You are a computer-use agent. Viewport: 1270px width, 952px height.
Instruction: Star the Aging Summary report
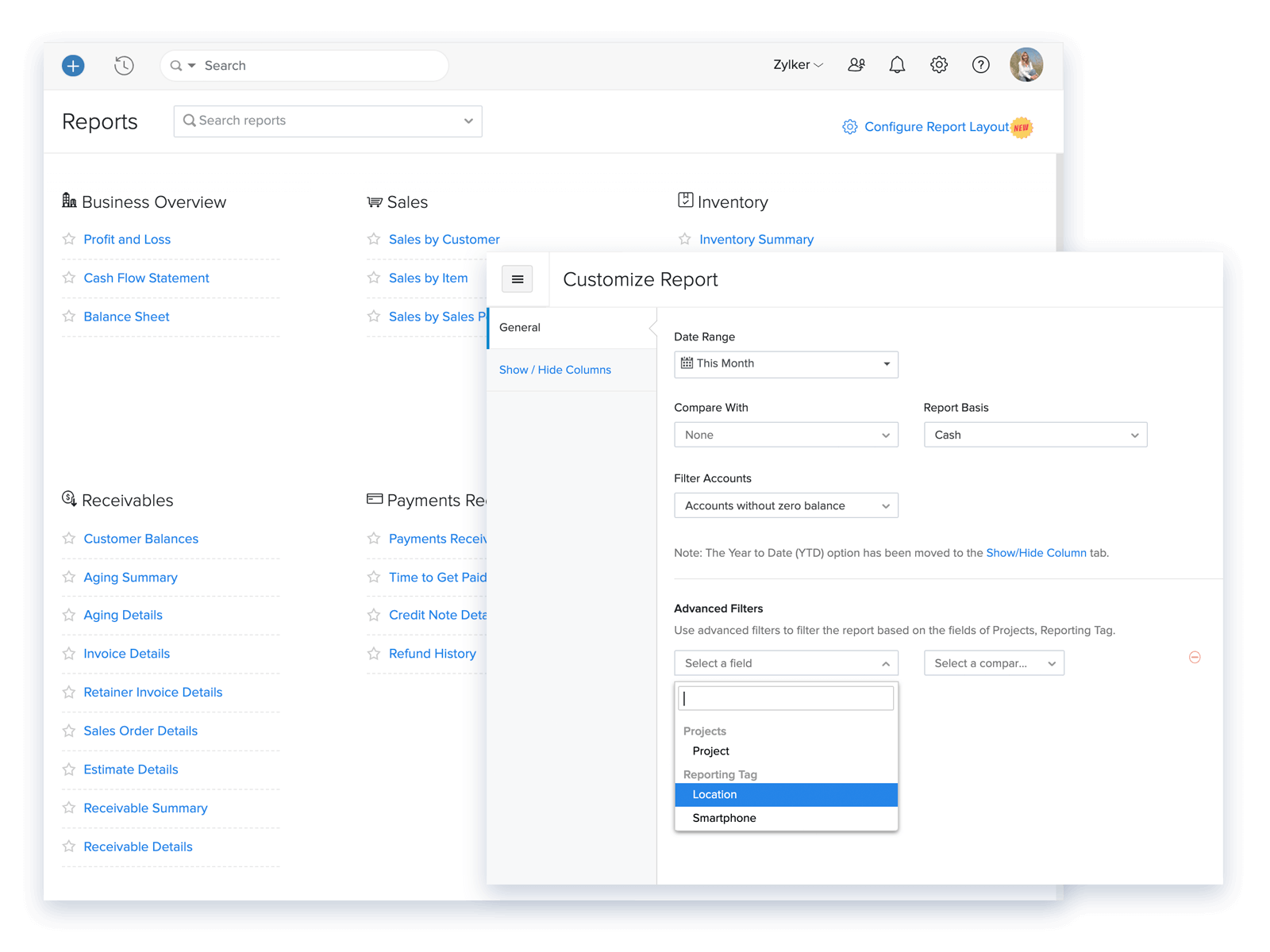point(69,577)
